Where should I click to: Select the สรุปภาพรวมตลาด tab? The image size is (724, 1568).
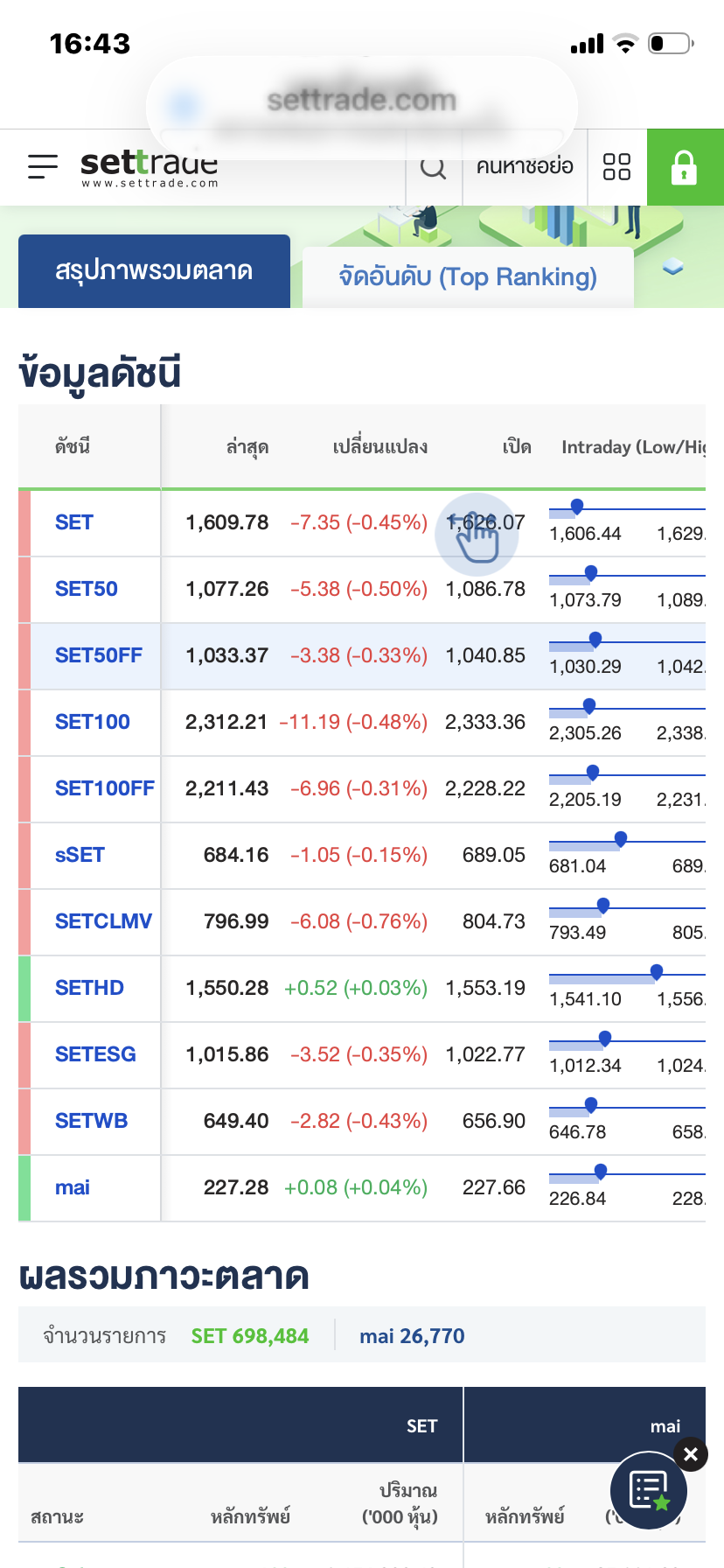click(154, 270)
